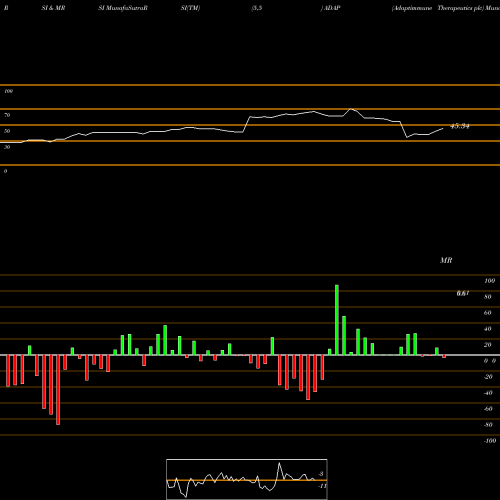The image size is (500, 500).
Task: Click the 50 label on the RSI scale
Action: coord(7,131)
